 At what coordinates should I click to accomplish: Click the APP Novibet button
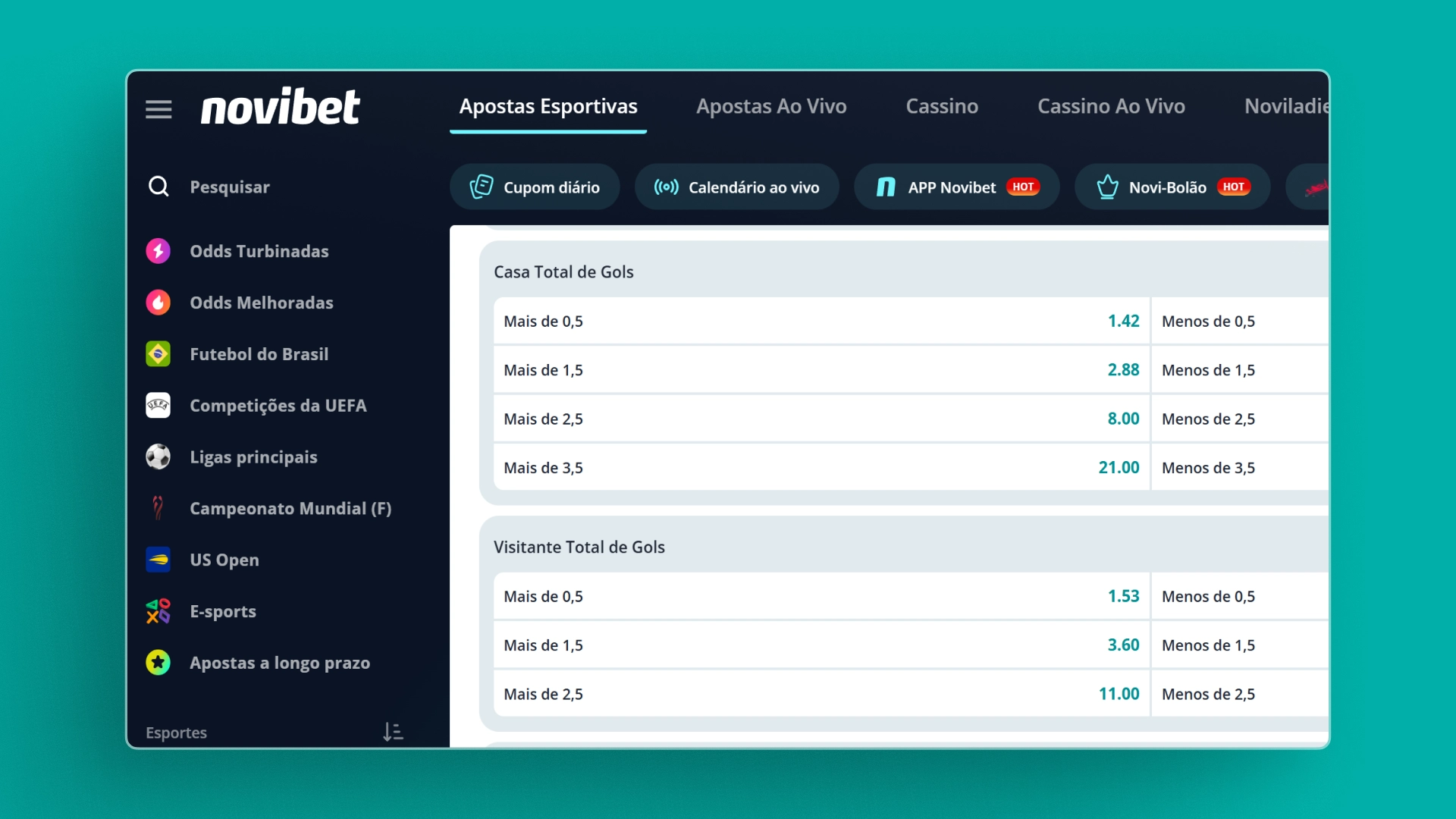[x=956, y=187]
